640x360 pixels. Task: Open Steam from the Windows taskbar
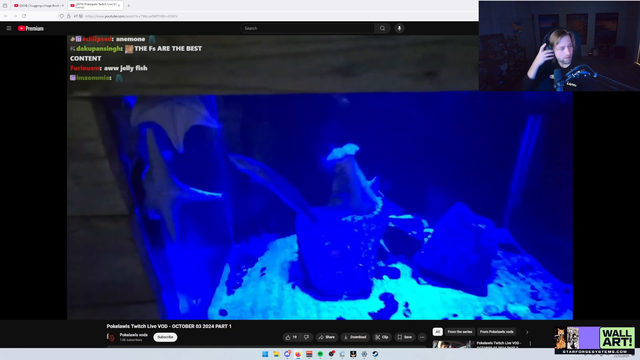tap(375, 354)
